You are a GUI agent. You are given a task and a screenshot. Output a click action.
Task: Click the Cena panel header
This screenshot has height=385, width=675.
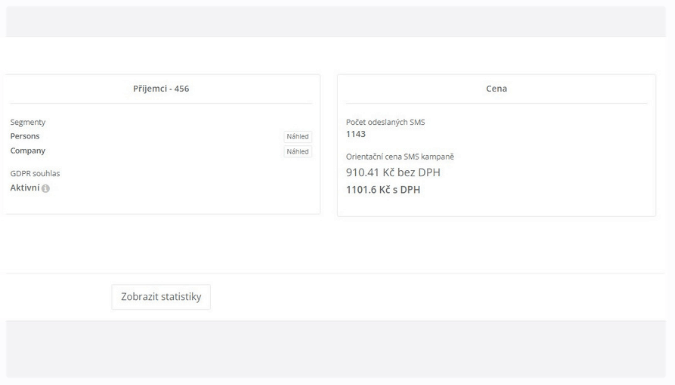click(x=496, y=89)
